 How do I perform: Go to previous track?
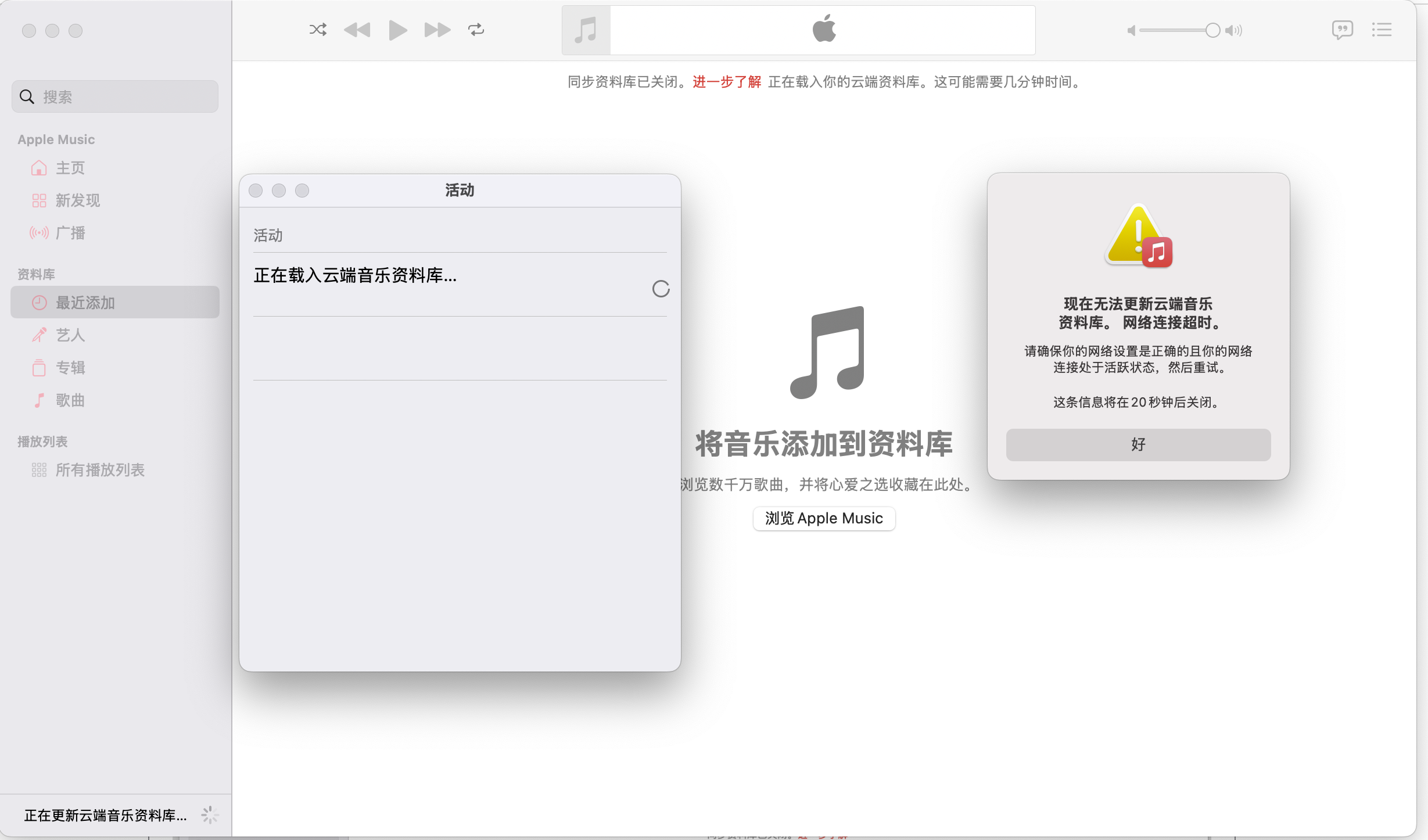click(x=357, y=30)
